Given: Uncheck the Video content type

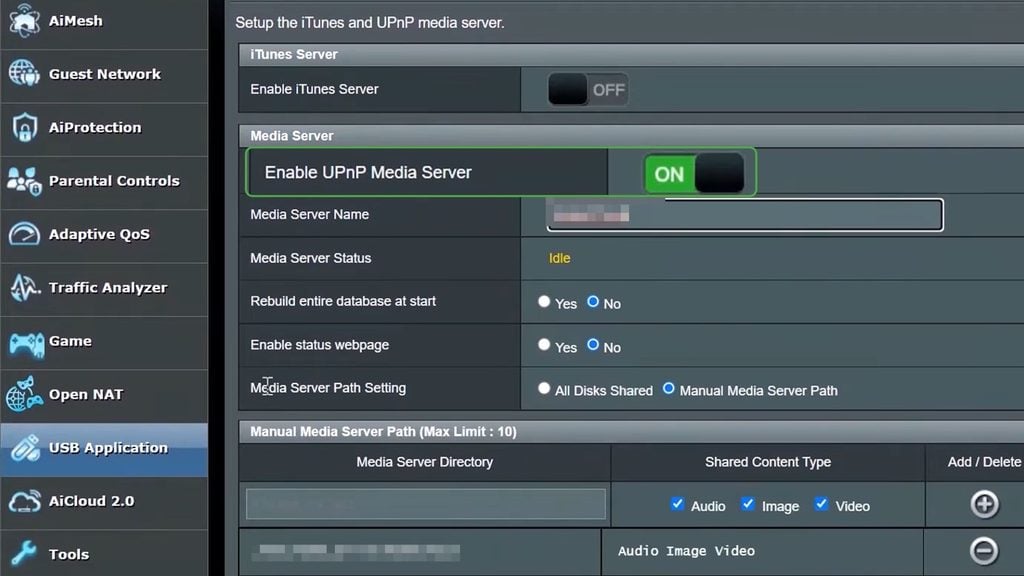Looking at the screenshot, I should pyautogui.click(x=822, y=504).
